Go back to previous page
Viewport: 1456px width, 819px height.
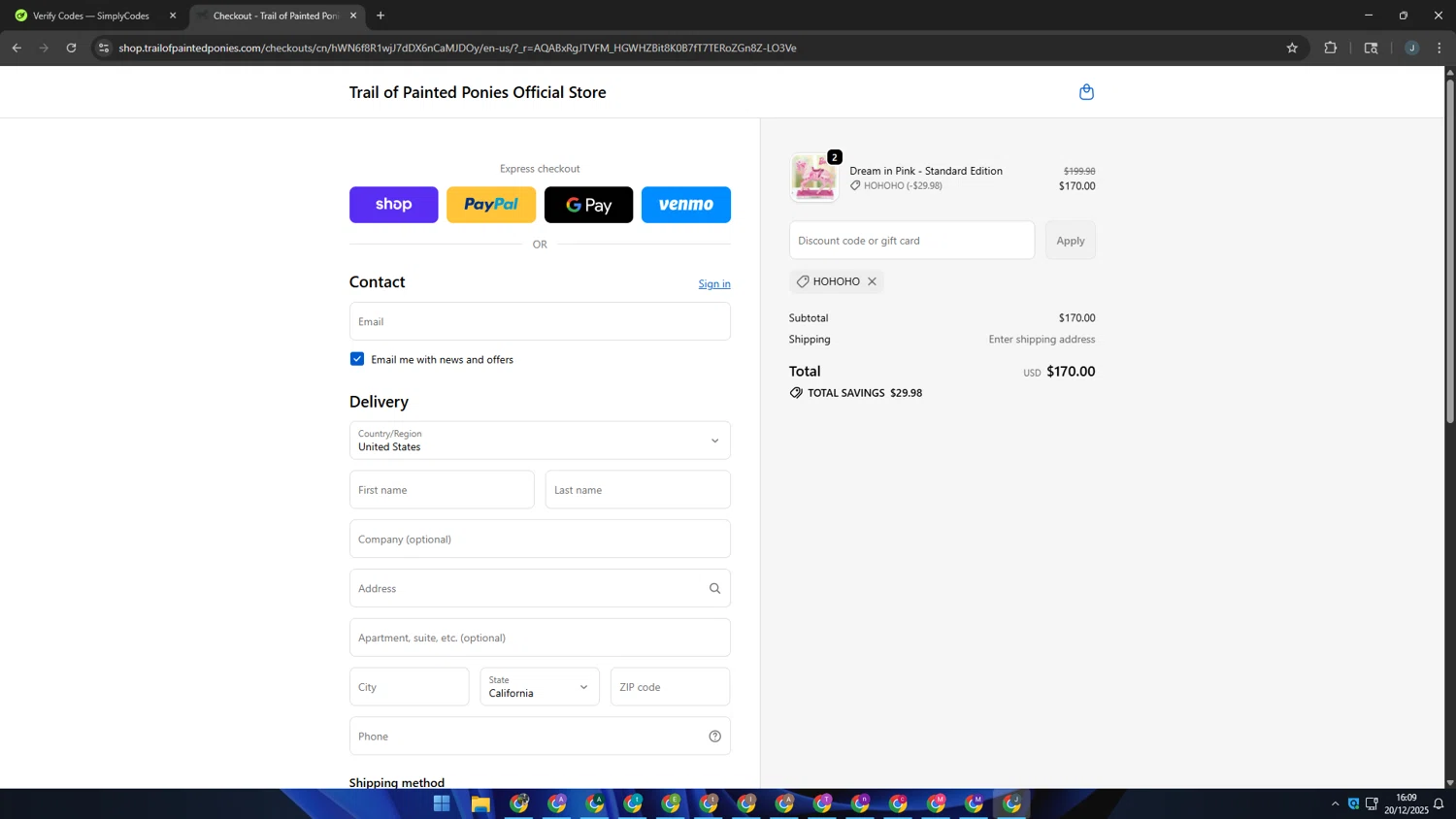coord(17,48)
